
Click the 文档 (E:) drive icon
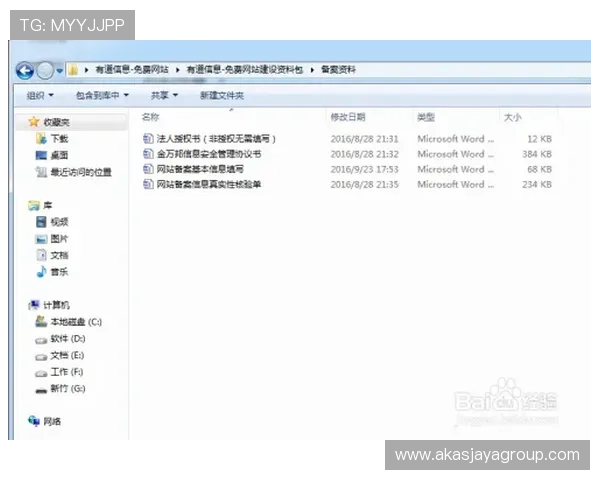[41, 357]
